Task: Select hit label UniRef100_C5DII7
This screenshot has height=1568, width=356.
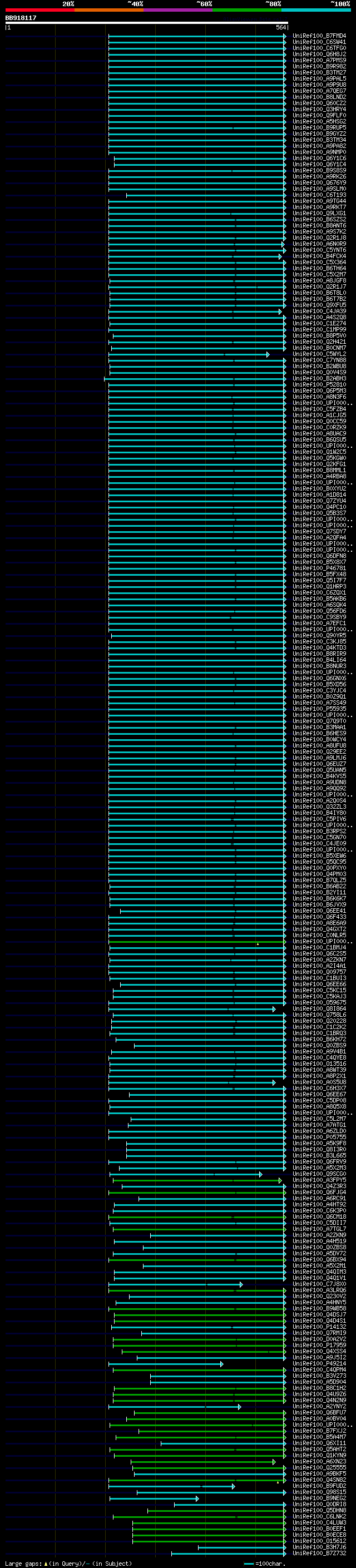Action: (319, 1223)
